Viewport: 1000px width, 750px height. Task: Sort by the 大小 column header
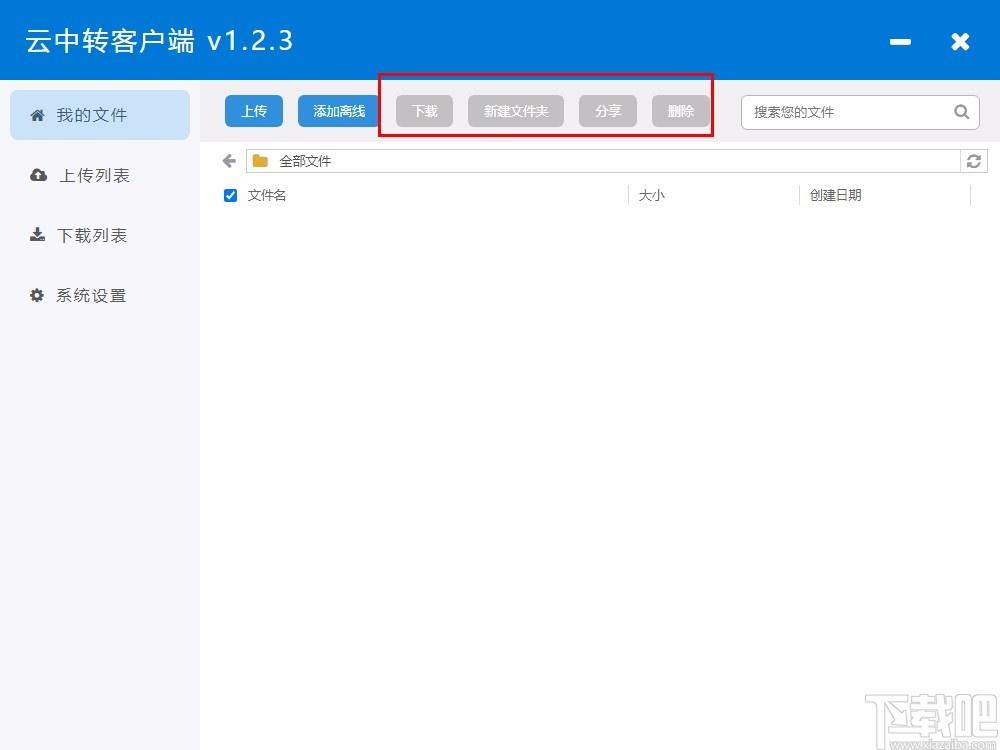pos(651,195)
